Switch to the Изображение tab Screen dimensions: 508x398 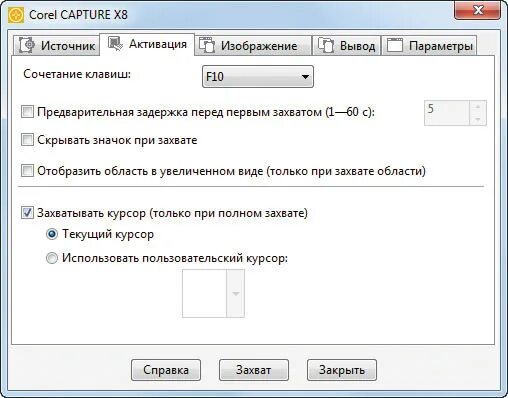point(253,45)
